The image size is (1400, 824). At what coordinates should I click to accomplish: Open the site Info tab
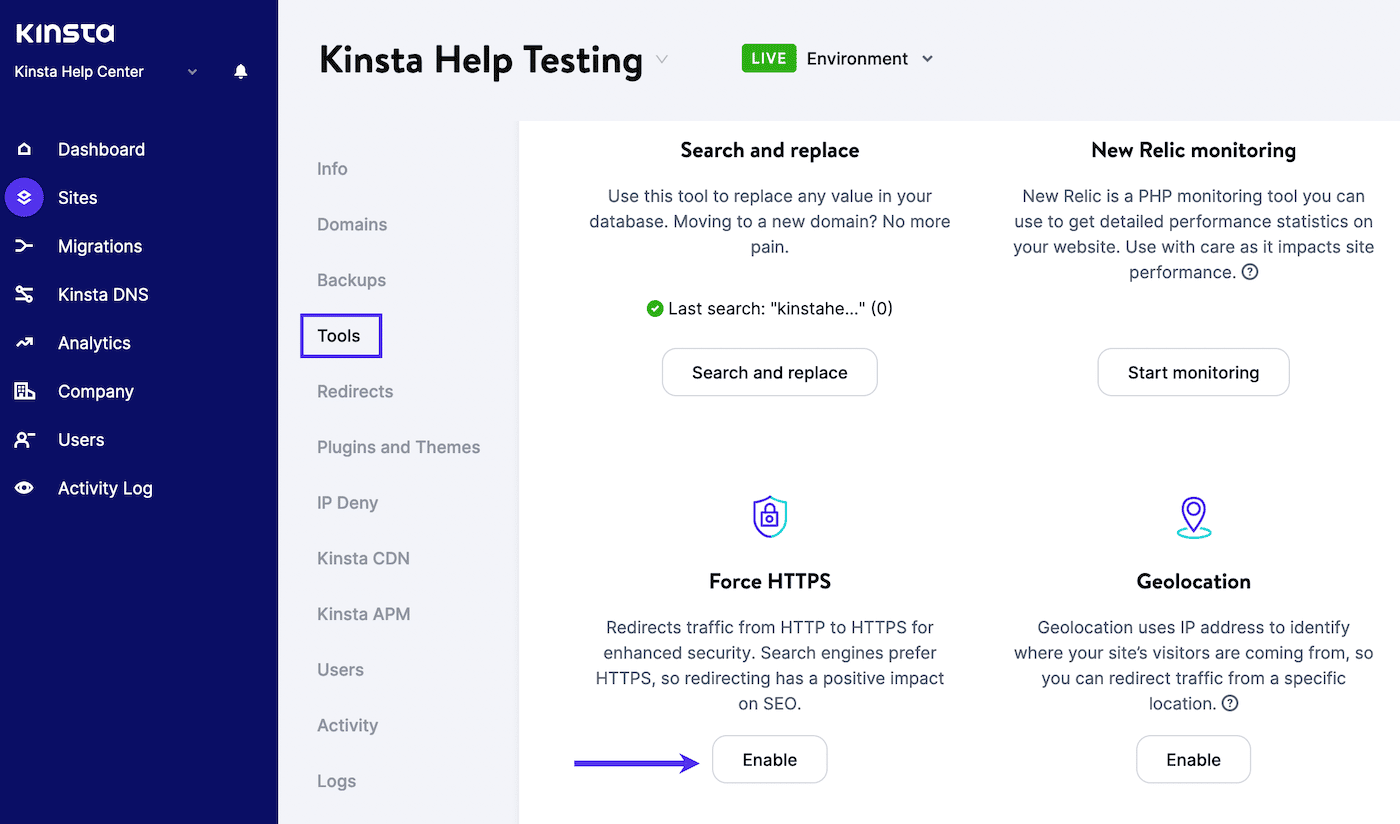click(332, 169)
